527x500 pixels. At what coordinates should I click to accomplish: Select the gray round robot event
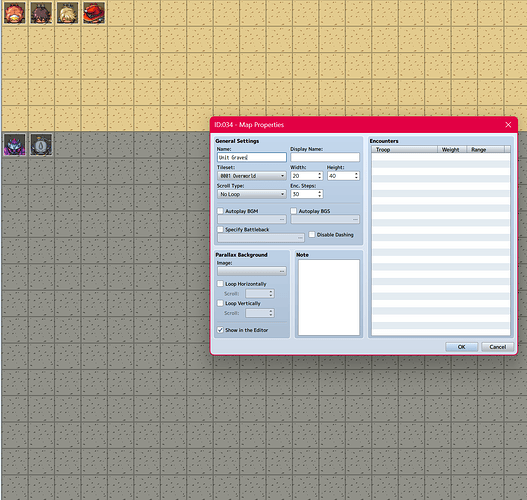point(41,144)
